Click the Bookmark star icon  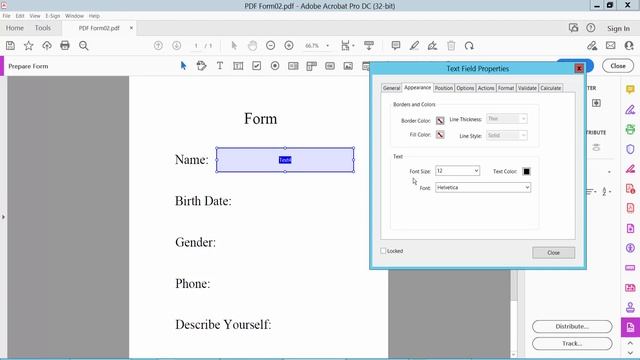coord(29,46)
